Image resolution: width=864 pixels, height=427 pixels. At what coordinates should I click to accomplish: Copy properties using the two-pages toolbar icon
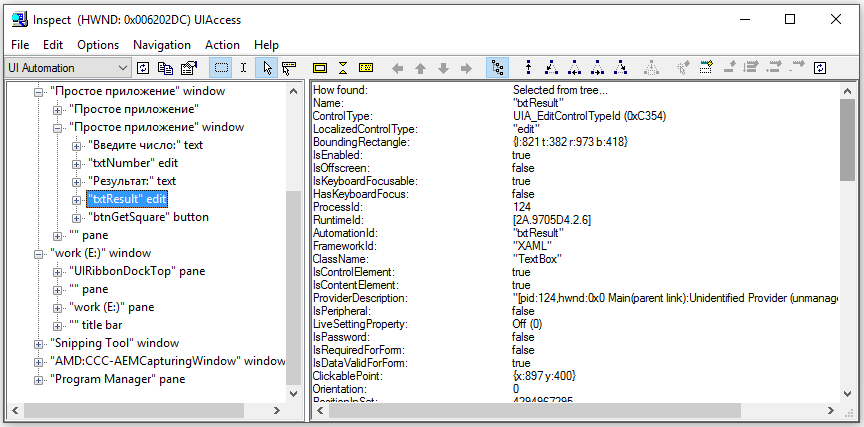coord(165,68)
